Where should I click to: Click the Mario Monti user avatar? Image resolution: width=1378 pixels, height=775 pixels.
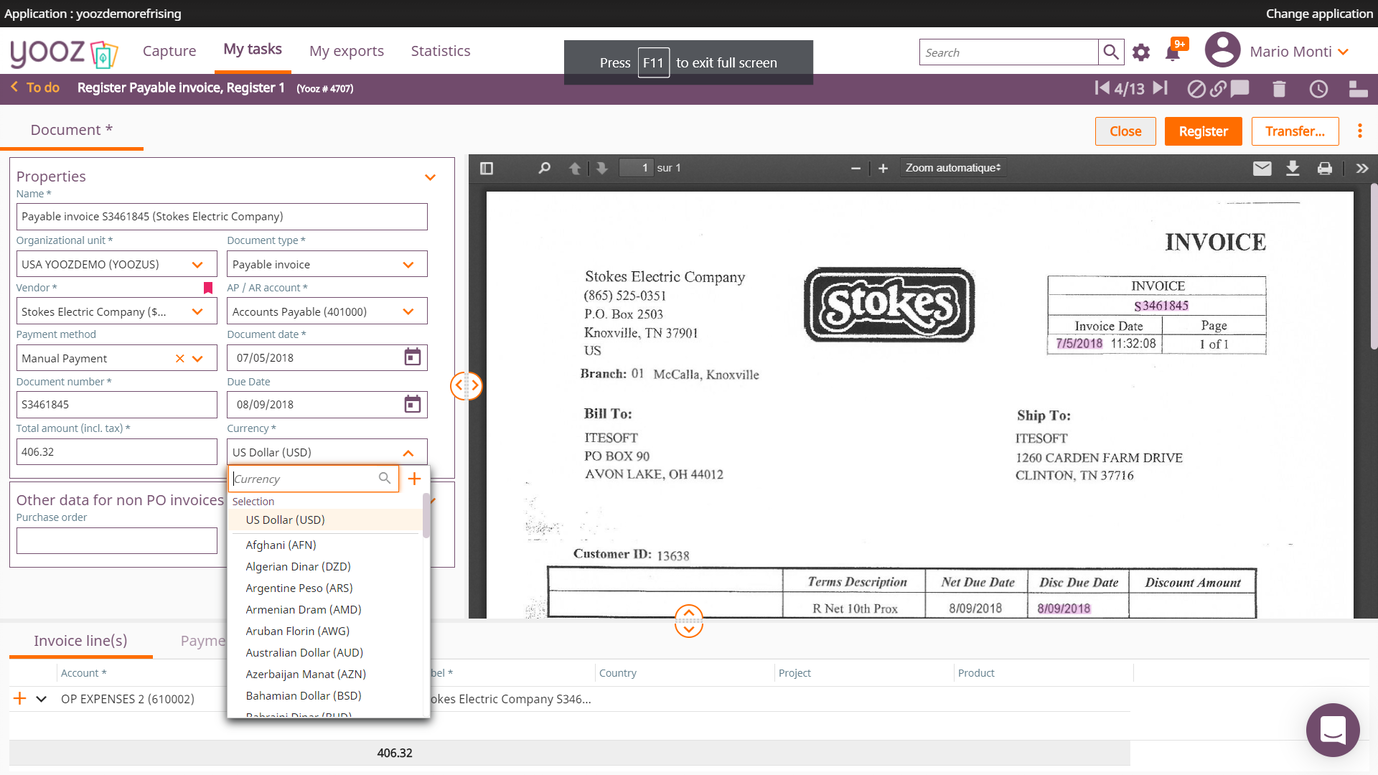click(1222, 50)
